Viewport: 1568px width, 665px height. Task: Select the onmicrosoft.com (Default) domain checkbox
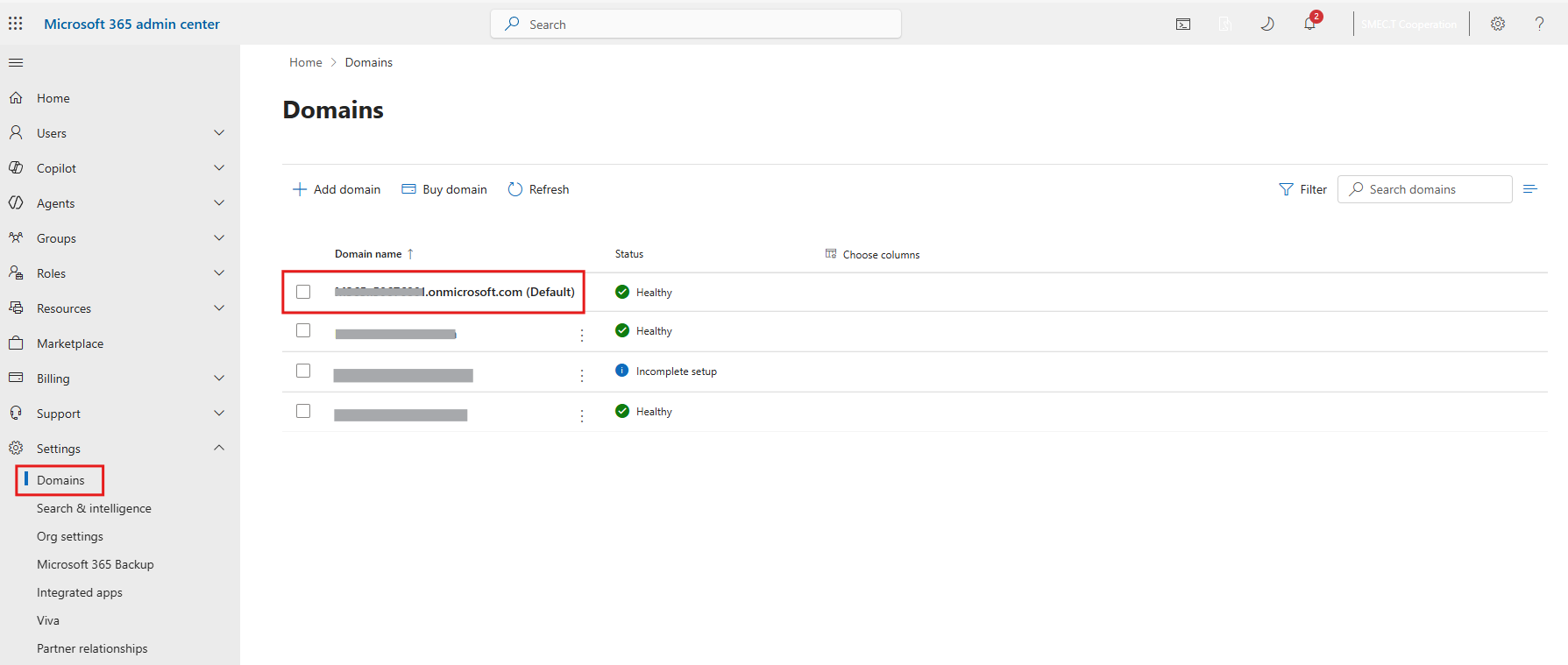pyautogui.click(x=303, y=292)
